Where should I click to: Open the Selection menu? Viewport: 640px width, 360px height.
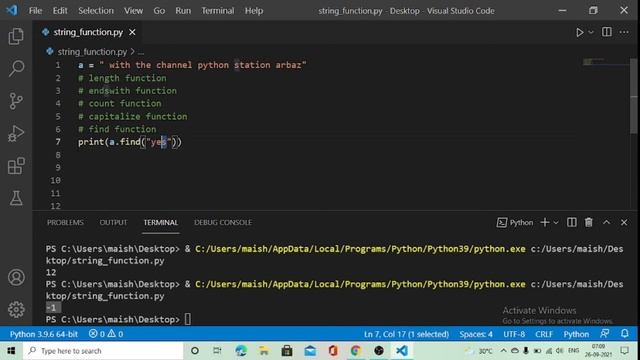click(96, 11)
